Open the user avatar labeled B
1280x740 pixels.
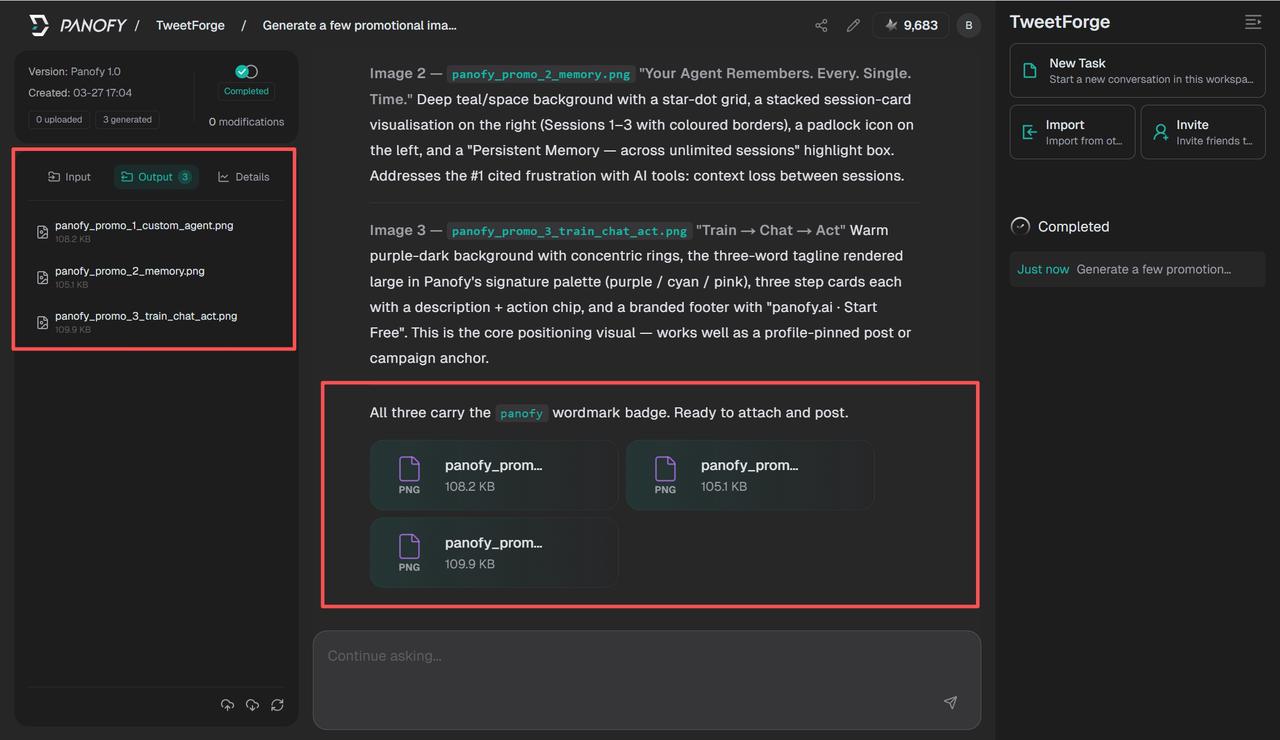968,25
